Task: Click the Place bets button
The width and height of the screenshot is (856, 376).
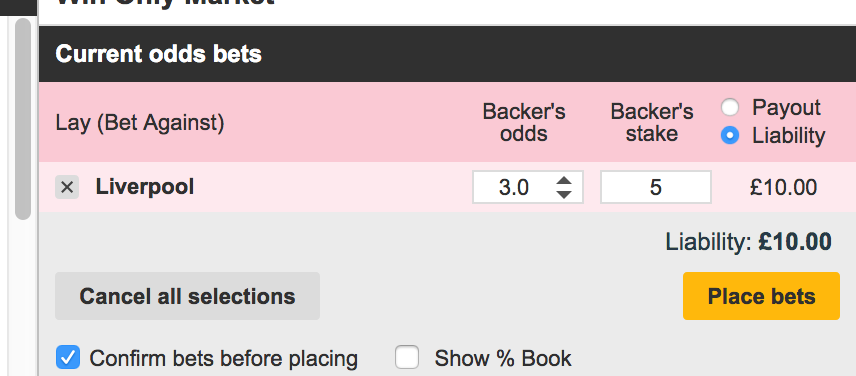Action: pyautogui.click(x=761, y=296)
